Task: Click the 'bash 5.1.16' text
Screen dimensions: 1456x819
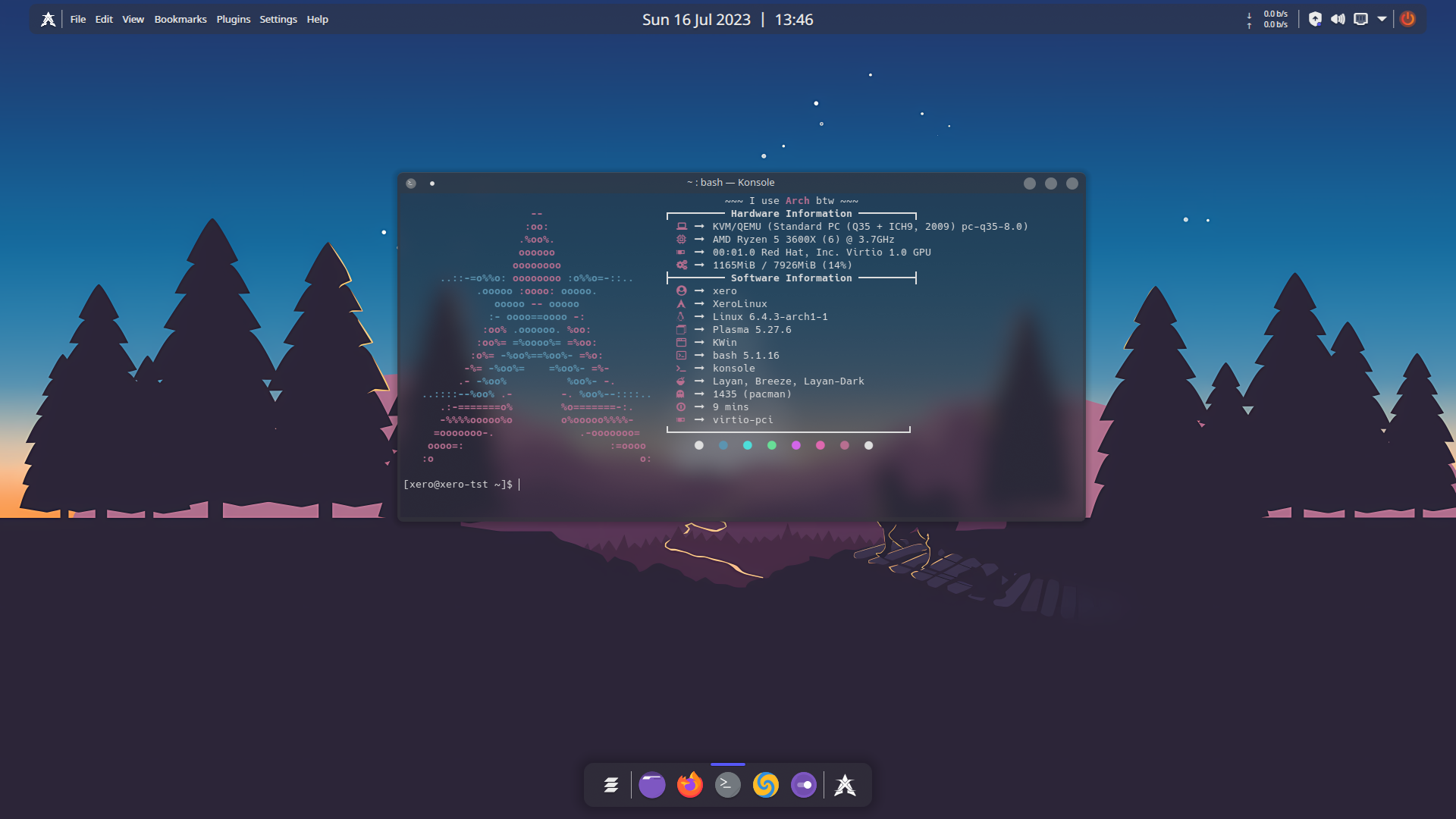Action: pyautogui.click(x=745, y=356)
